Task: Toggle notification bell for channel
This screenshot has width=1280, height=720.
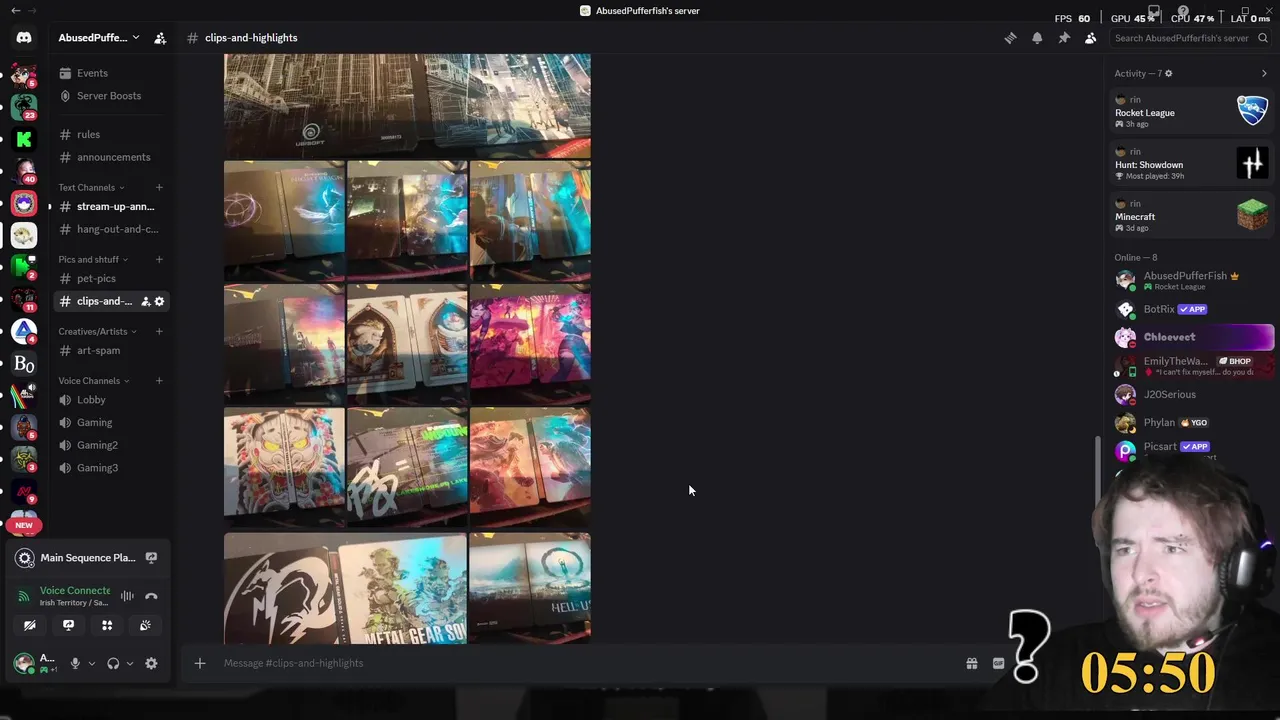Action: (1037, 38)
